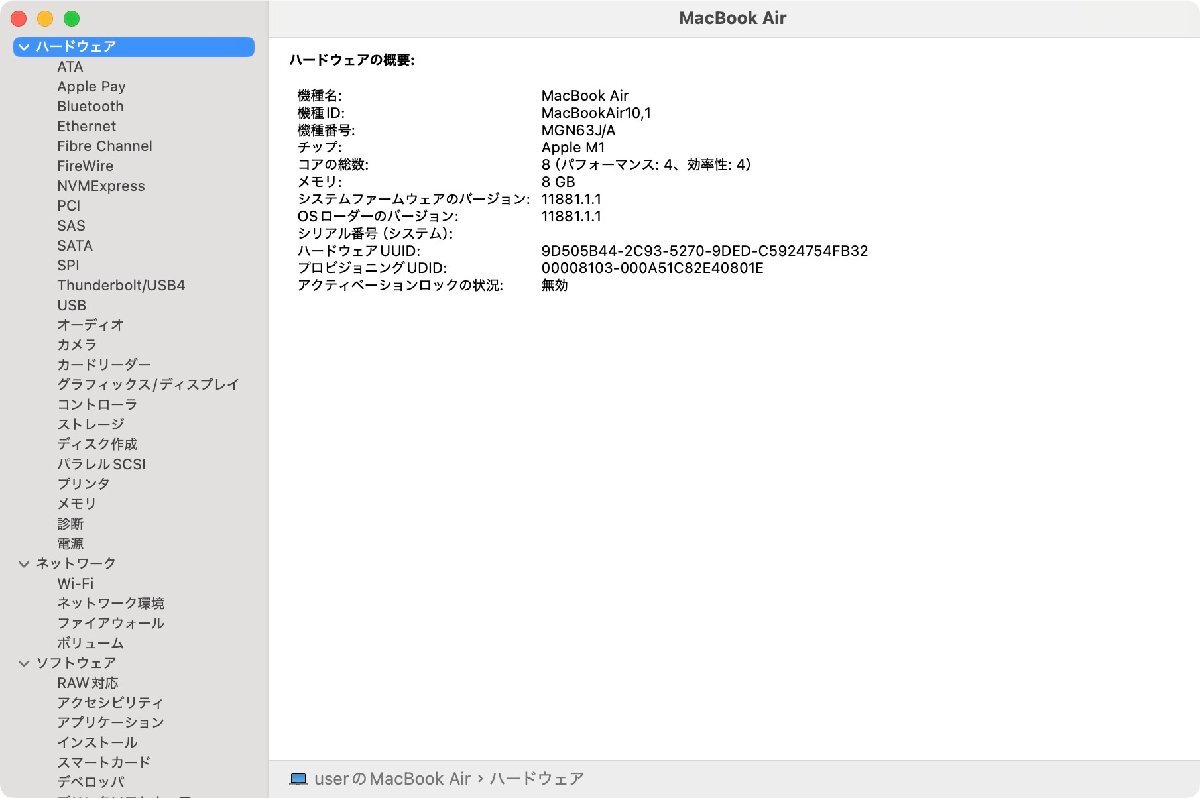Select ハードウェア in the sidebar

(134, 47)
